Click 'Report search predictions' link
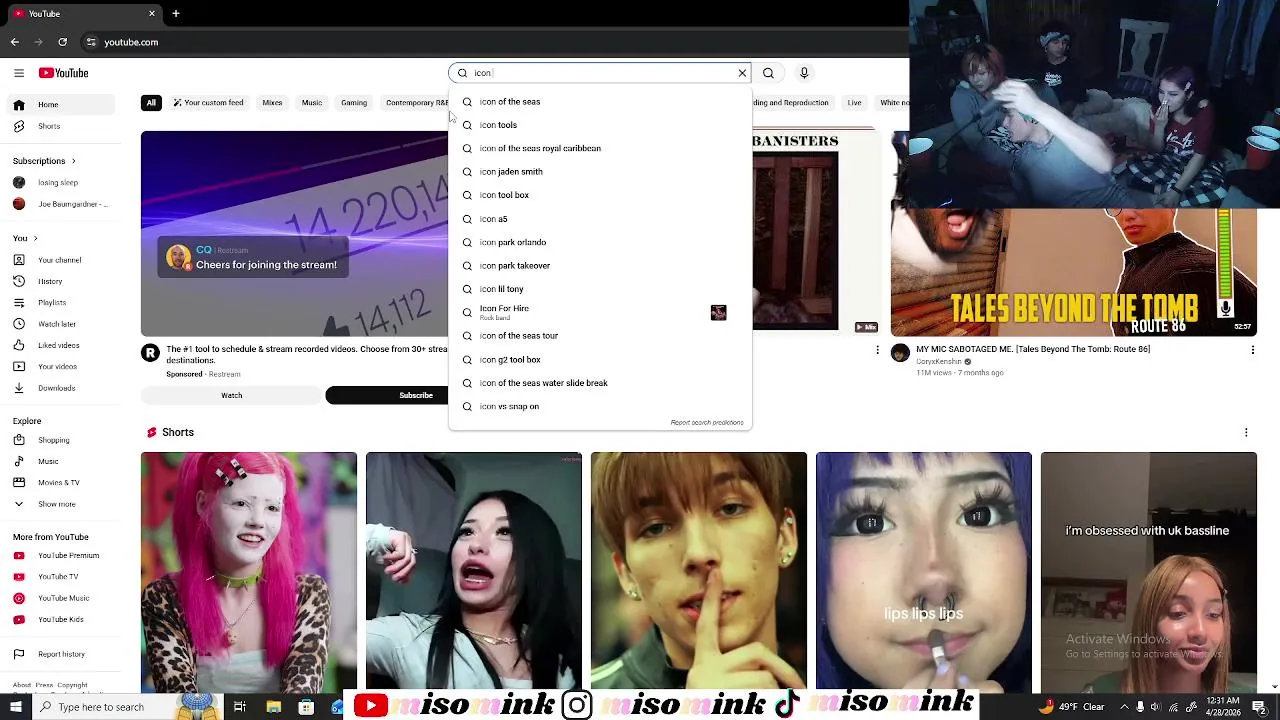Screen dimensions: 1280x720 (x=707, y=422)
